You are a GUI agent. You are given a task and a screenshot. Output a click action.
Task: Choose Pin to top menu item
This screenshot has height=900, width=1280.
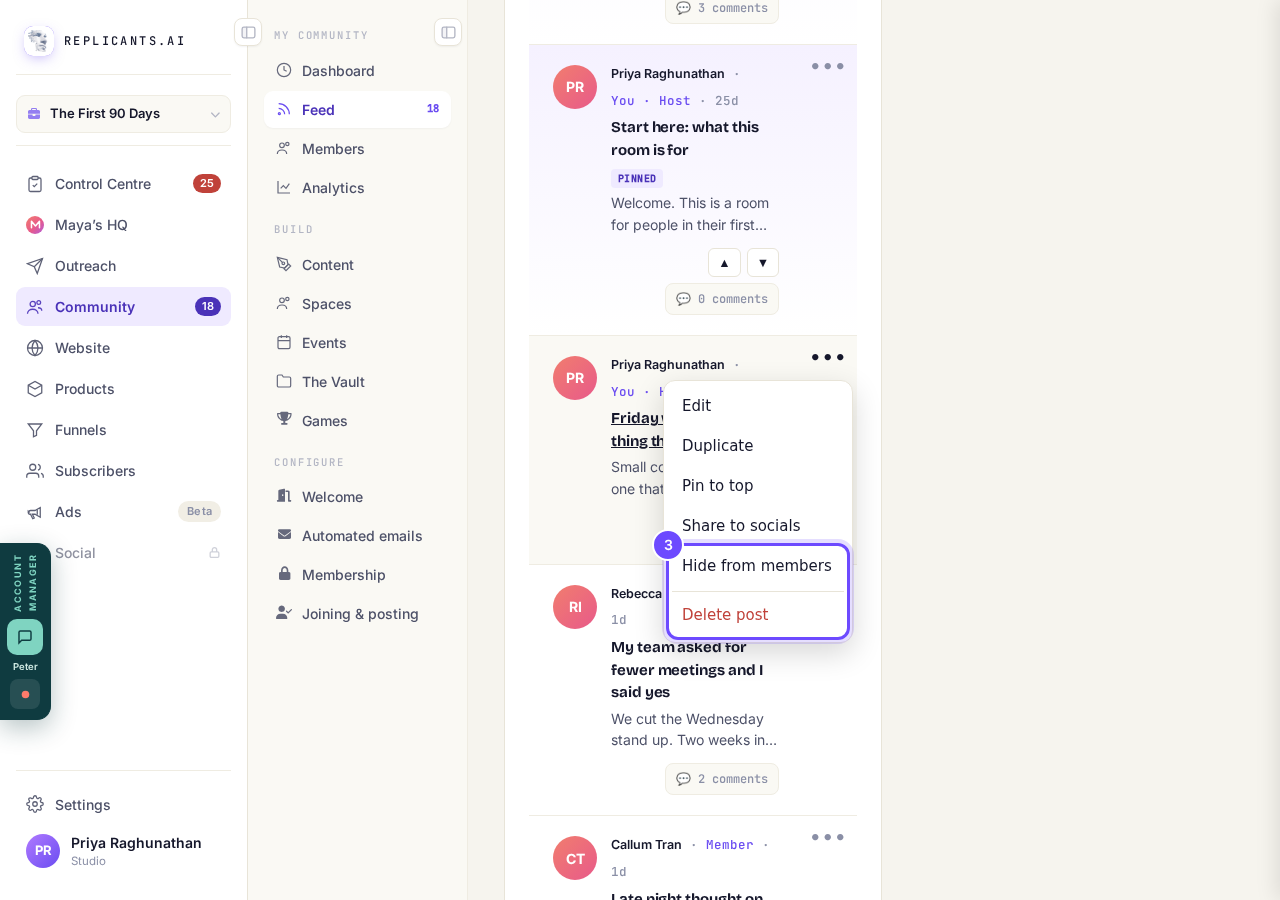758,486
